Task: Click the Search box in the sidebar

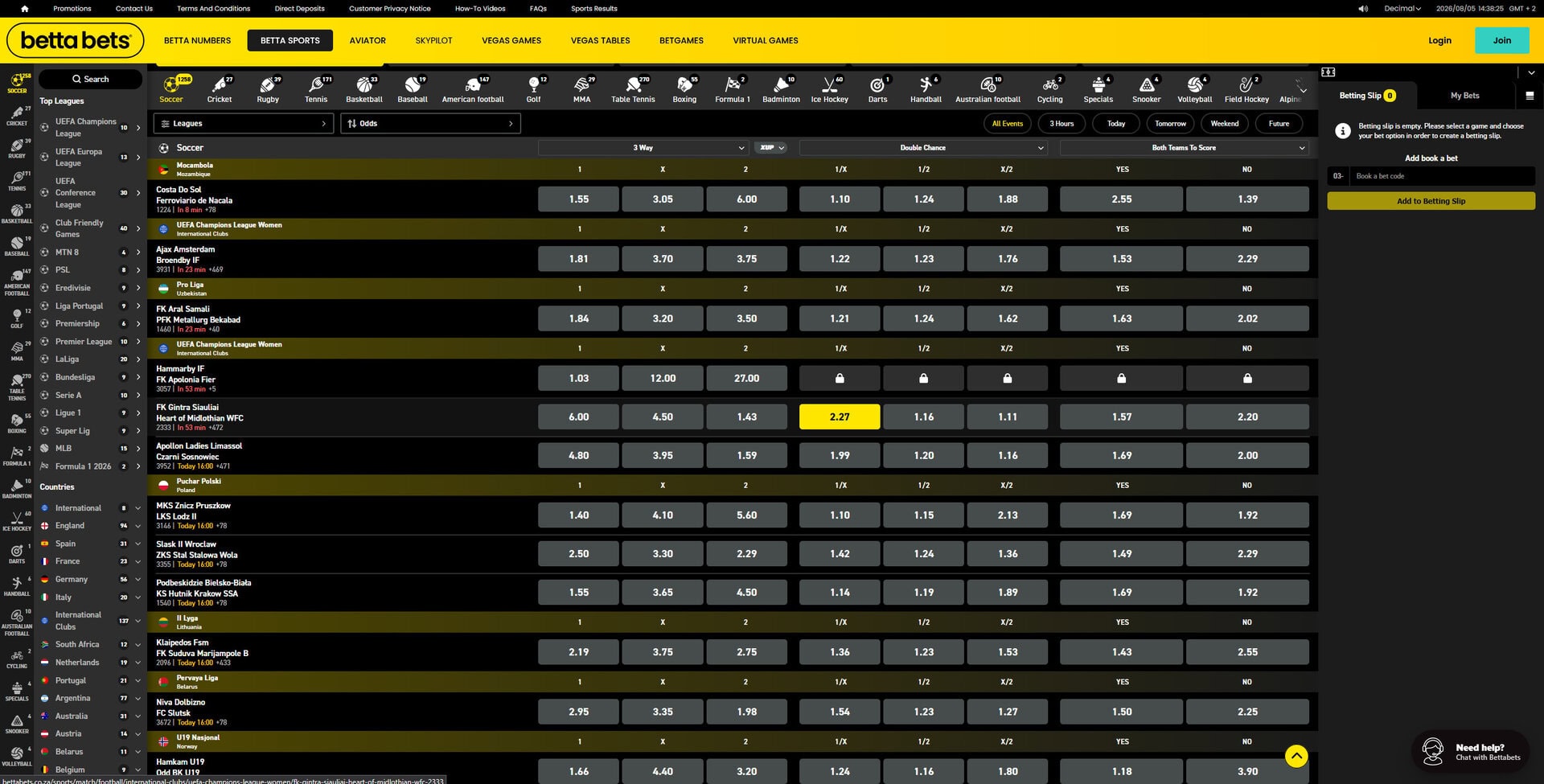Action: (x=90, y=79)
